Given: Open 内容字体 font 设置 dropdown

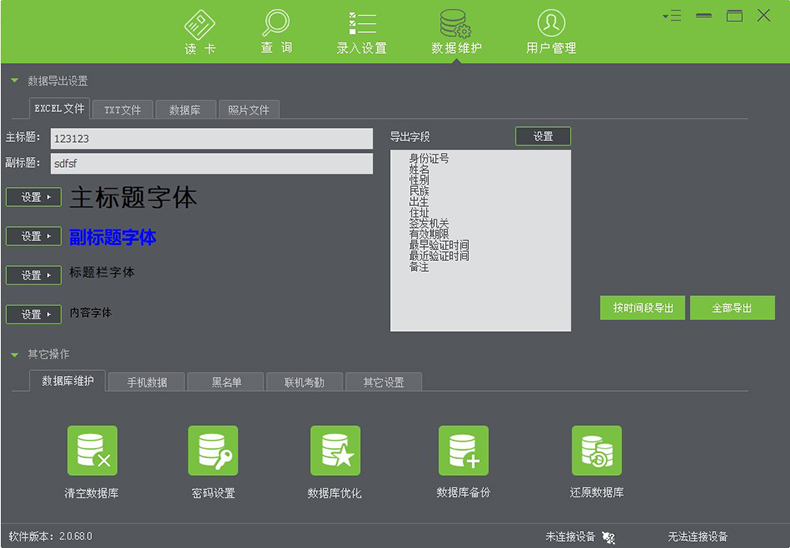Looking at the screenshot, I should coord(34,314).
